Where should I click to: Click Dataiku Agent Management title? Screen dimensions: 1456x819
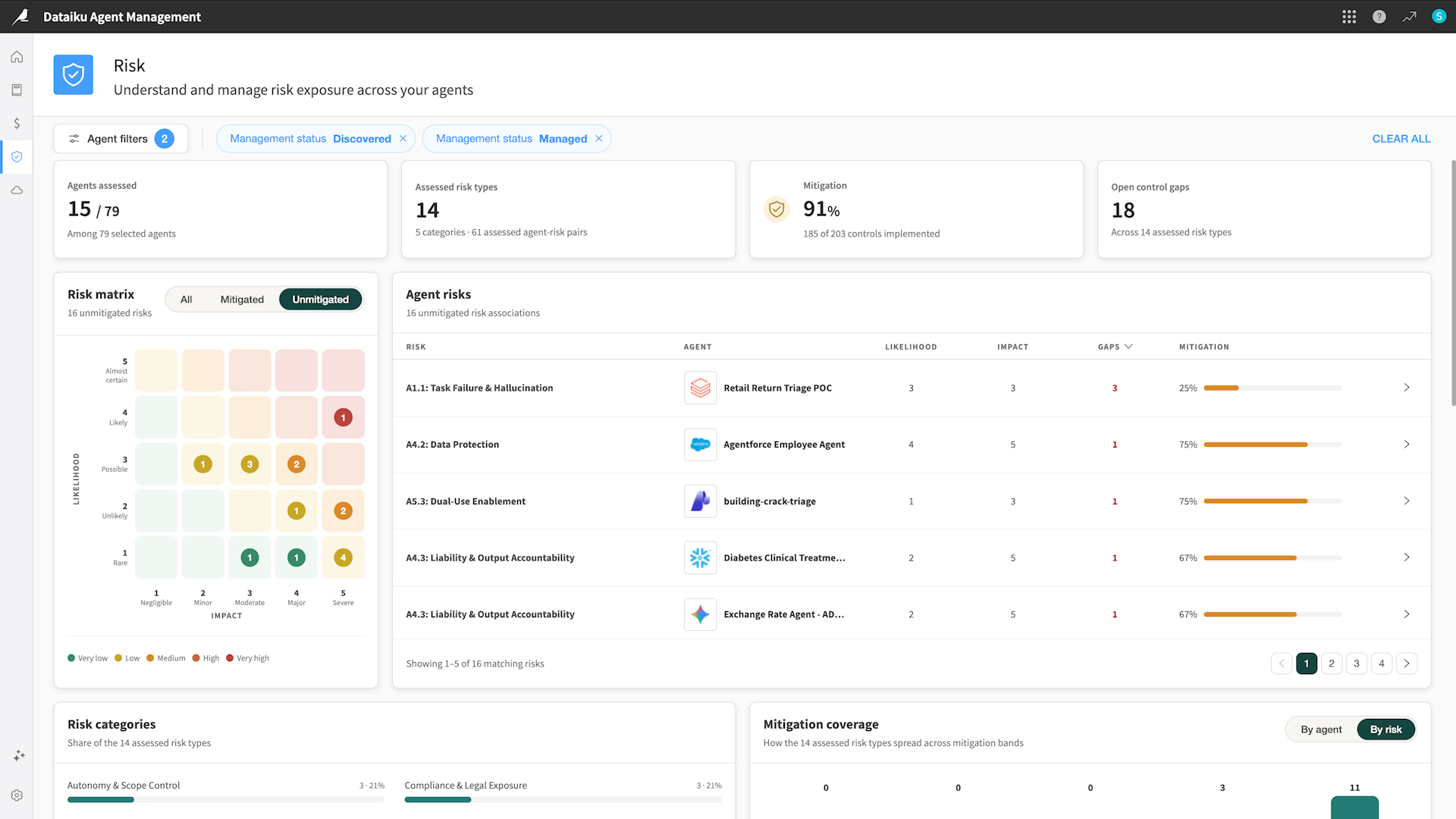pyautogui.click(x=122, y=17)
